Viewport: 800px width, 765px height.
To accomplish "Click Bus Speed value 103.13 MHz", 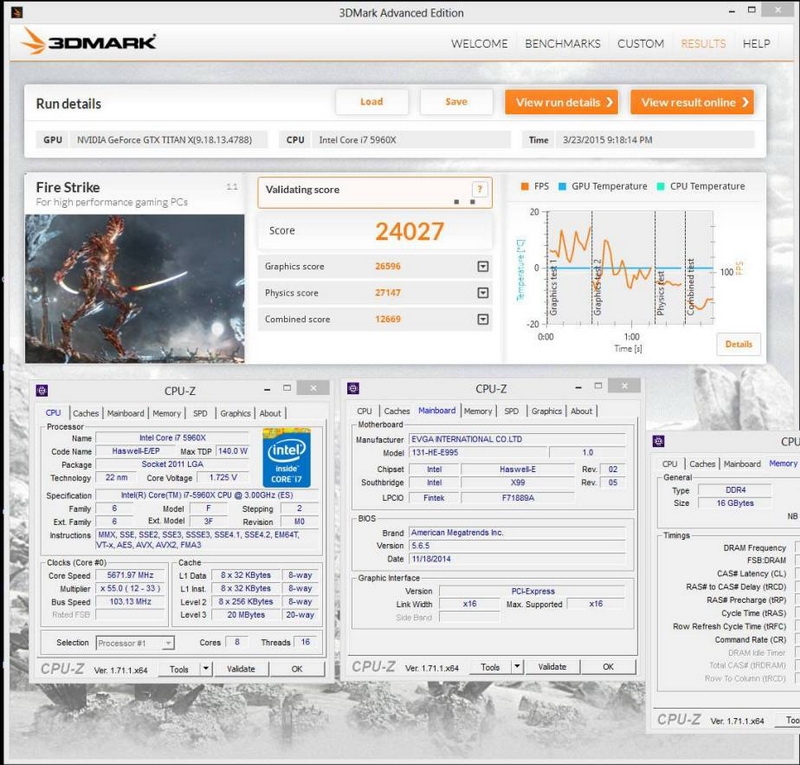I will click(x=130, y=602).
